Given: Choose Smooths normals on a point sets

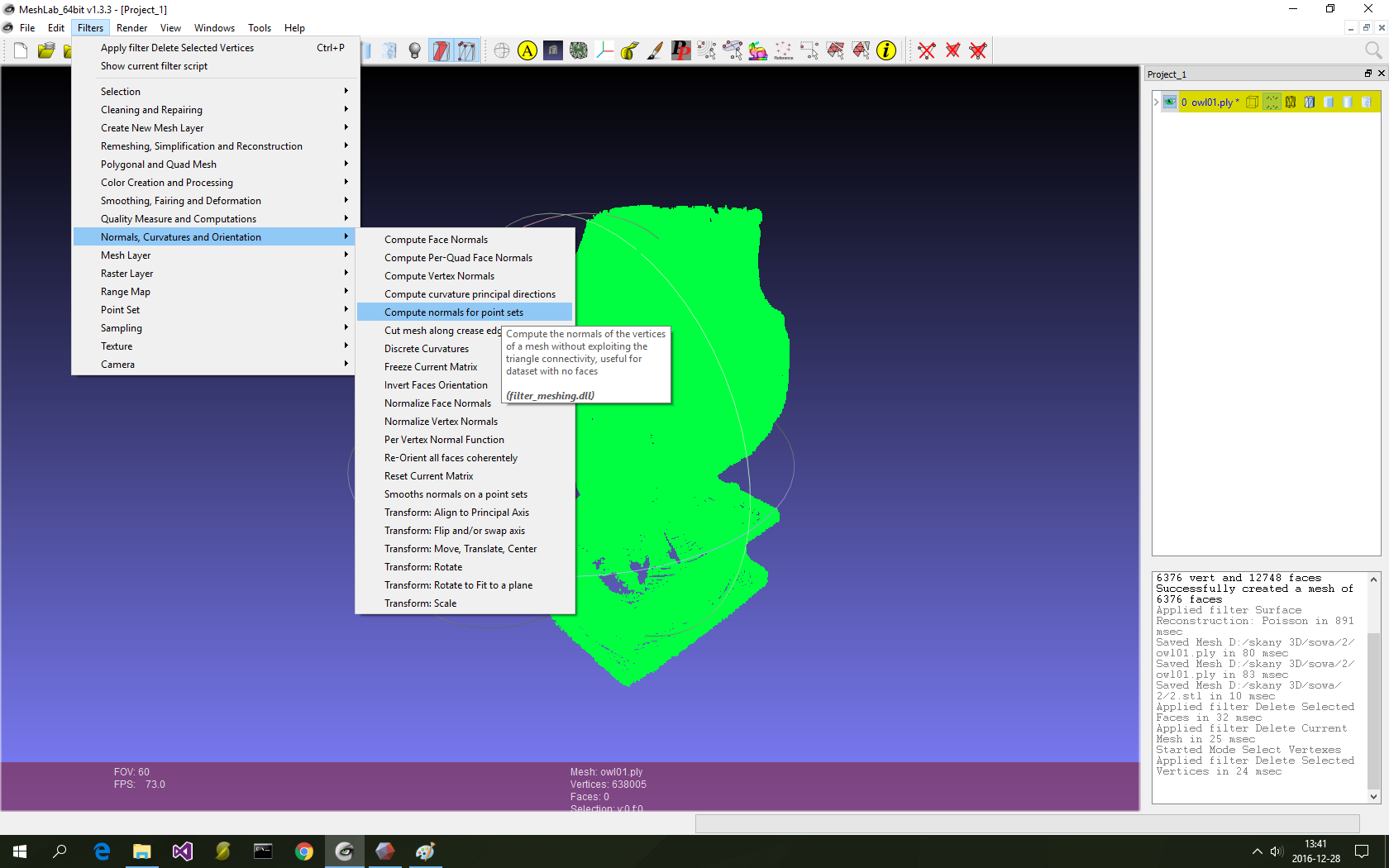Looking at the screenshot, I should click(x=465, y=494).
